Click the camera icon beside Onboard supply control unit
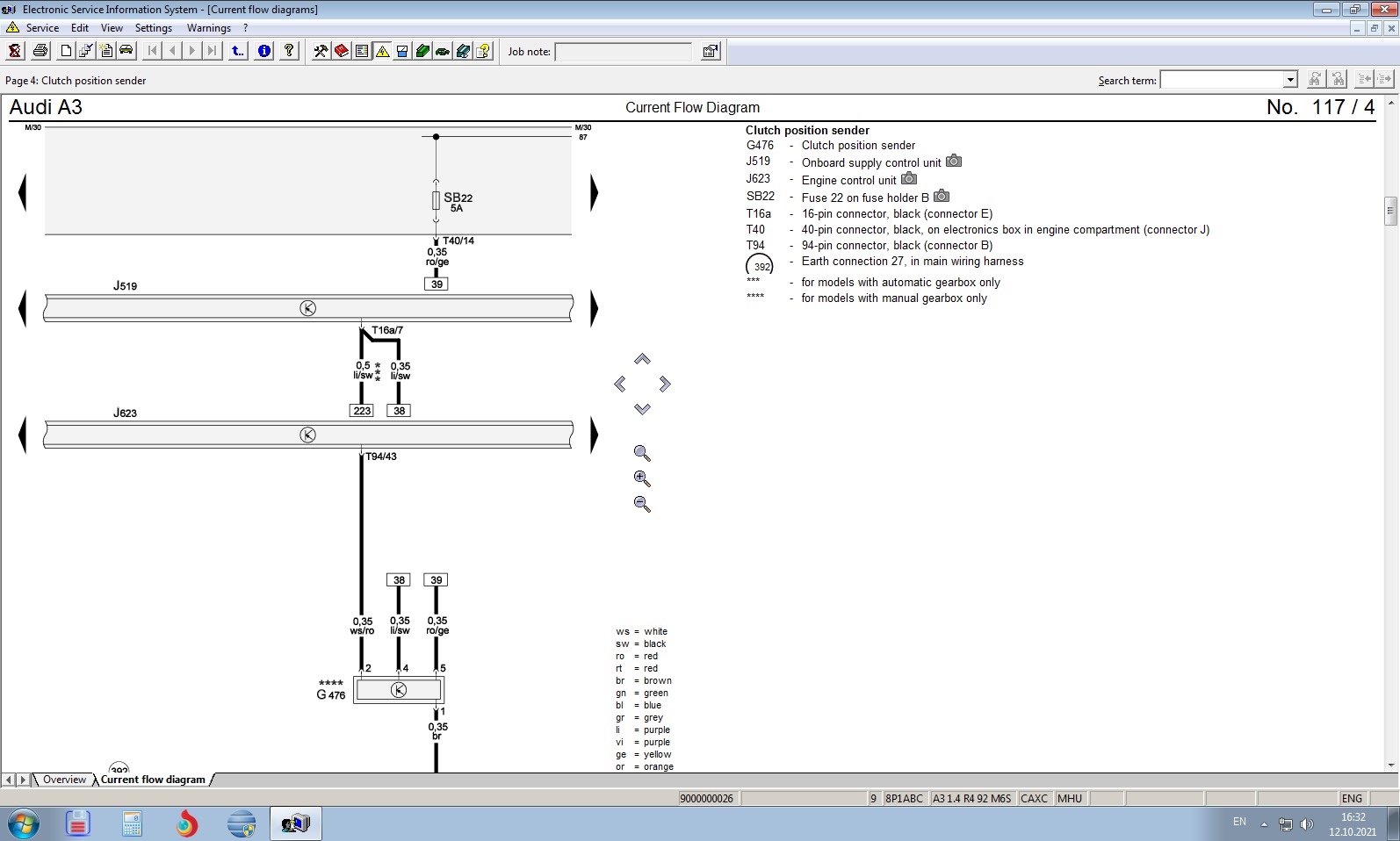The image size is (1400, 841). (954, 162)
